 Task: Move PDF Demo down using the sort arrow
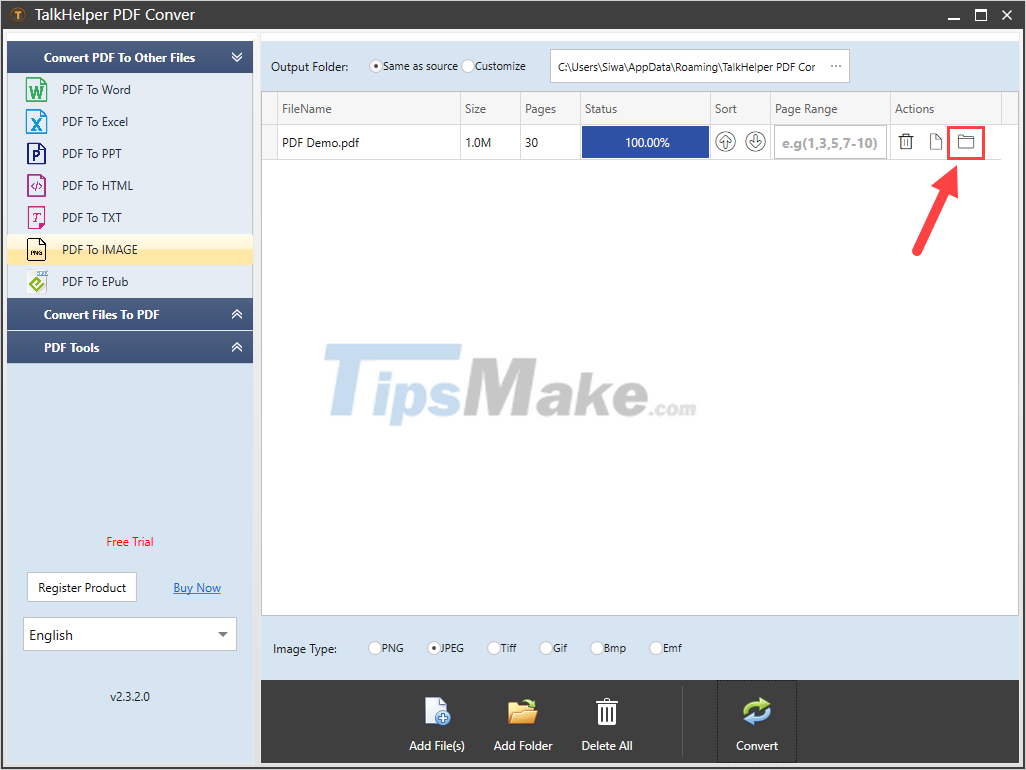pyautogui.click(x=756, y=142)
